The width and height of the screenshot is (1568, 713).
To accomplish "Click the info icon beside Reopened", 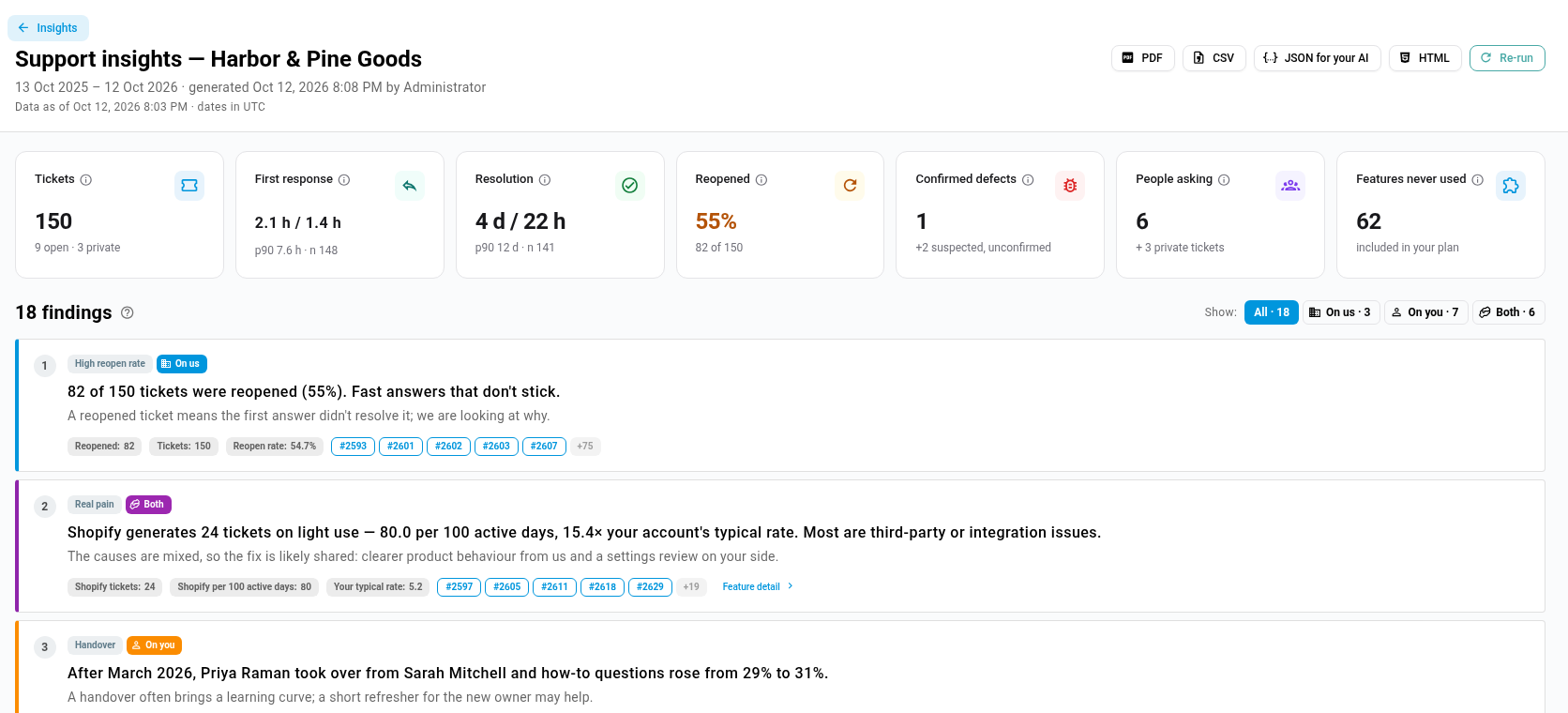I will [x=761, y=180].
